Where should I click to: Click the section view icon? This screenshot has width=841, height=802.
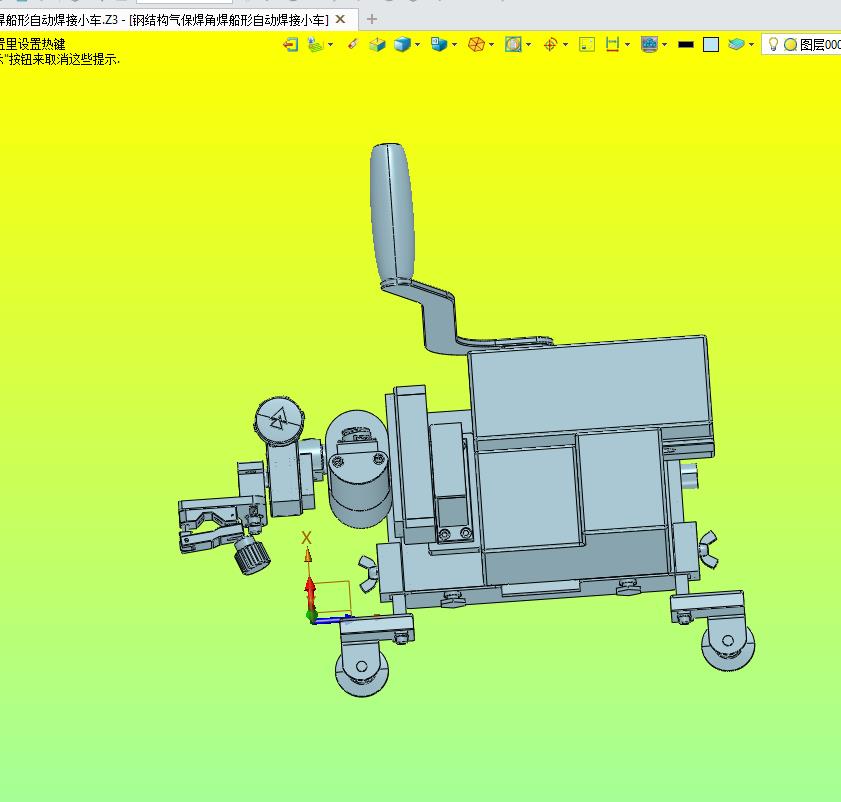(x=513, y=45)
